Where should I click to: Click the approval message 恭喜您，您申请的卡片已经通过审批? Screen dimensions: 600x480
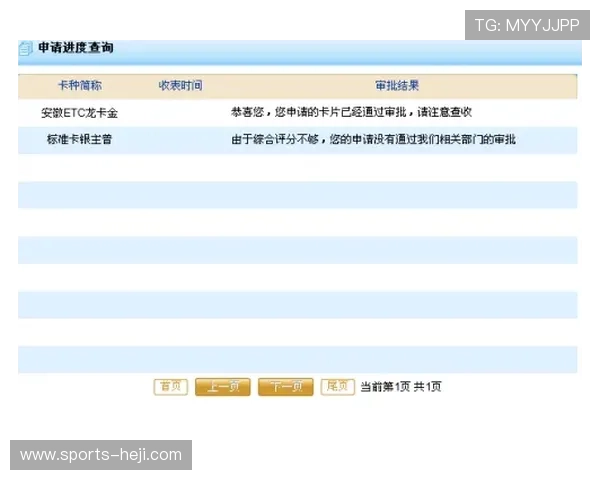point(318,112)
